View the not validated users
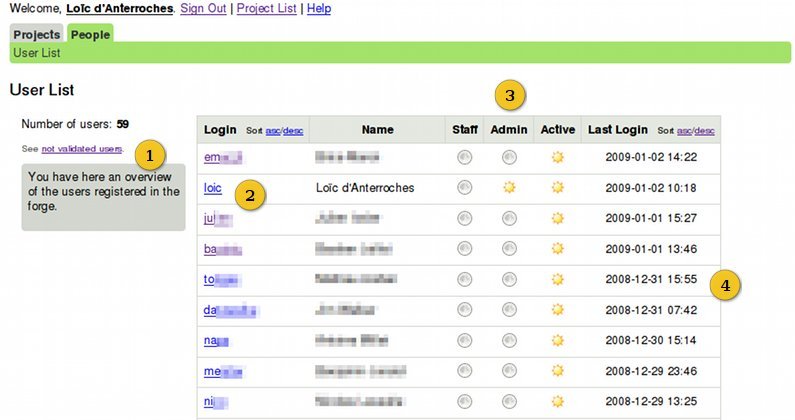Image resolution: width=795 pixels, height=420 pixels. 82,149
